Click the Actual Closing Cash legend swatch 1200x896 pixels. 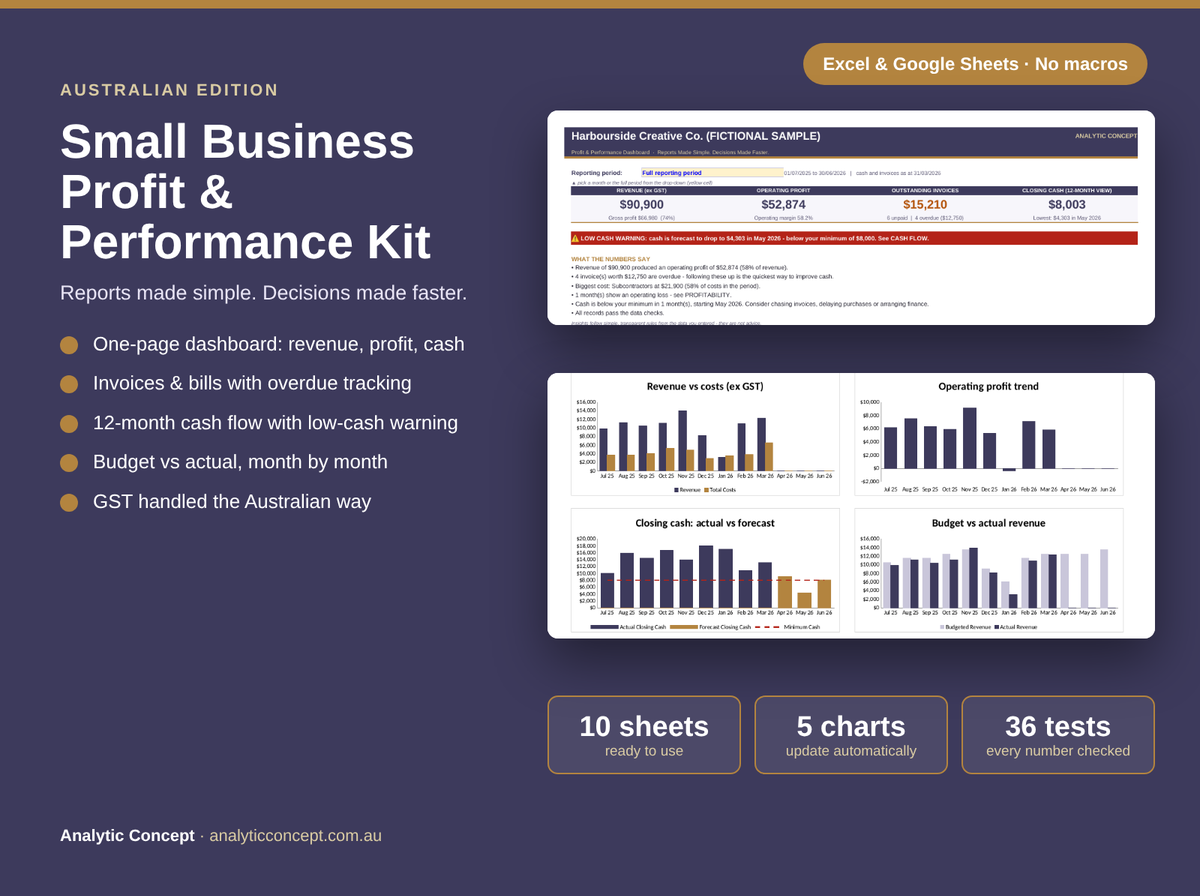(x=604, y=627)
